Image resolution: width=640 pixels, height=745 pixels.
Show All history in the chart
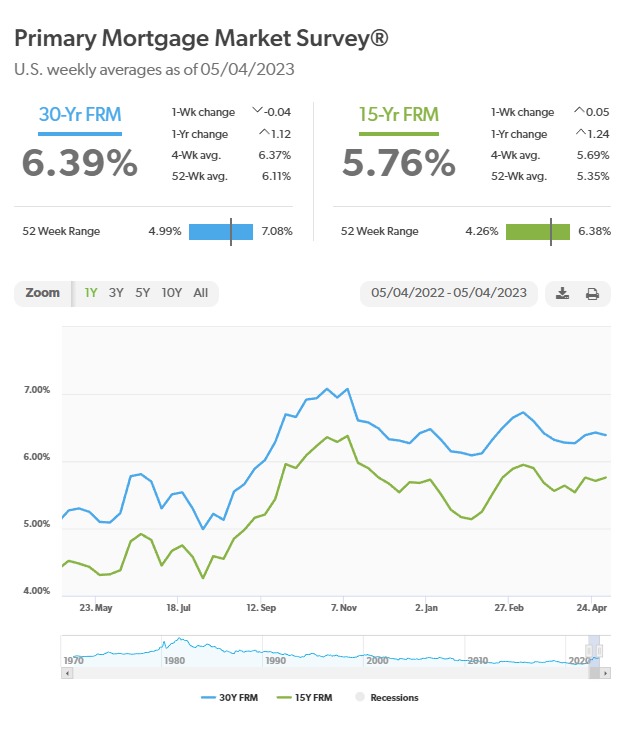(201, 293)
